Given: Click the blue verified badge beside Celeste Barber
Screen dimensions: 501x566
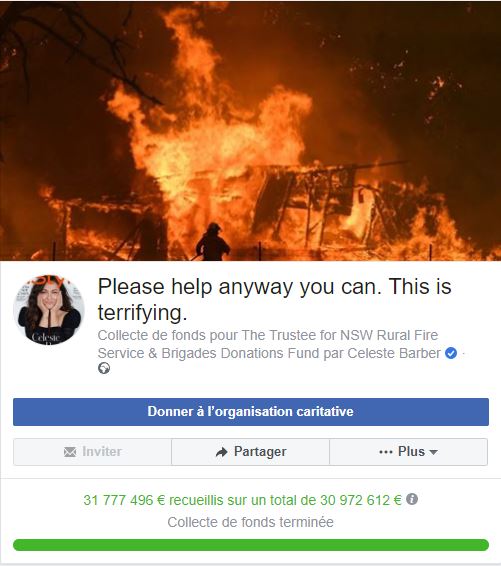Looking at the screenshot, I should point(451,353).
